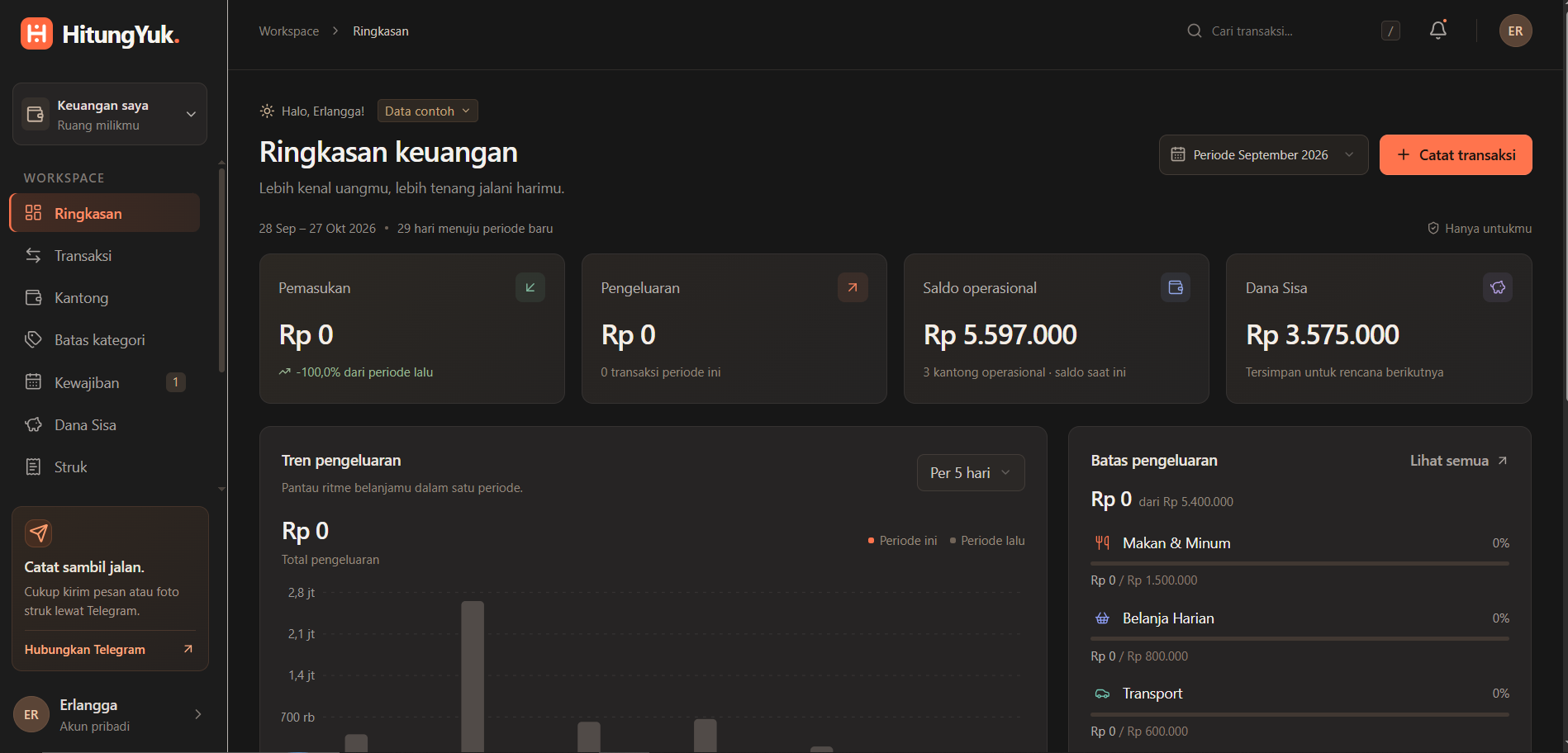This screenshot has height=753, width=1568.
Task: Click the sun icon beside greeting
Action: coord(267,111)
